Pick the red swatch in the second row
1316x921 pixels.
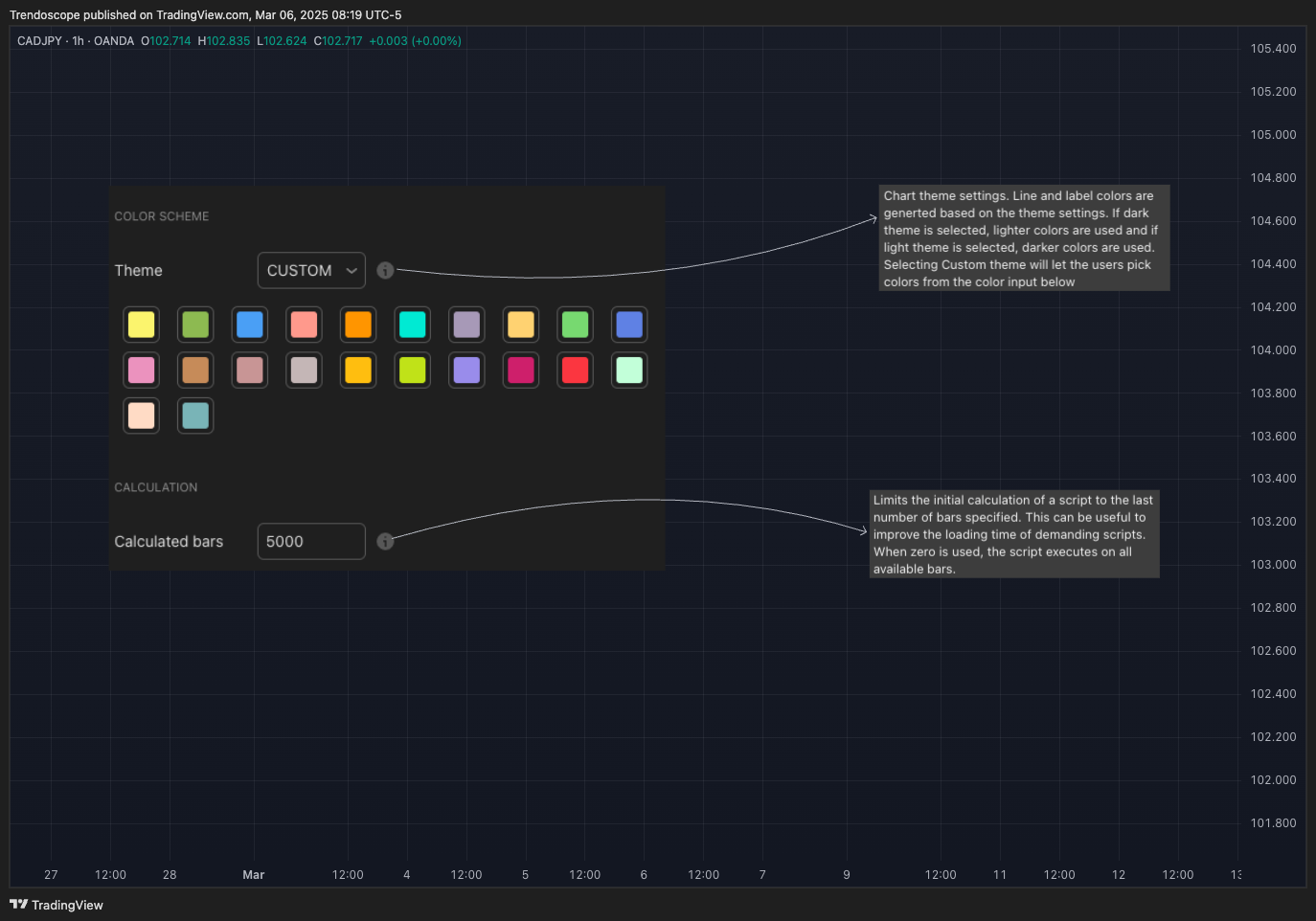pyautogui.click(x=576, y=371)
